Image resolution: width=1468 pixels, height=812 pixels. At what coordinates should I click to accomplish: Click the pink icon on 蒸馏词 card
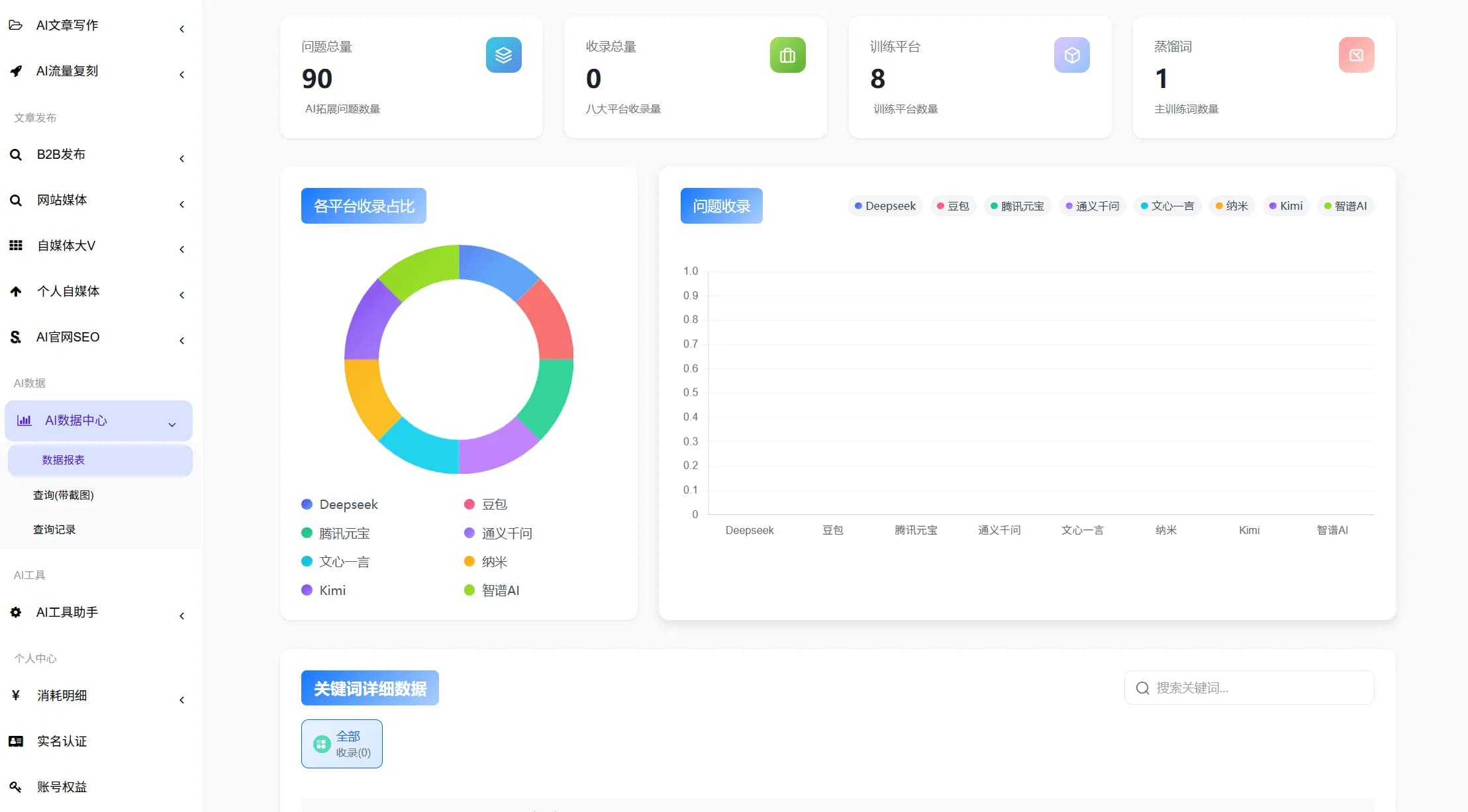point(1356,55)
